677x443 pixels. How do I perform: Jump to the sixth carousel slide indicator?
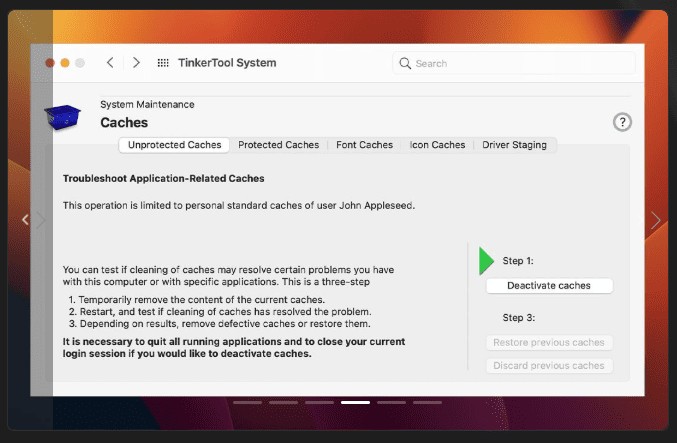click(427, 402)
